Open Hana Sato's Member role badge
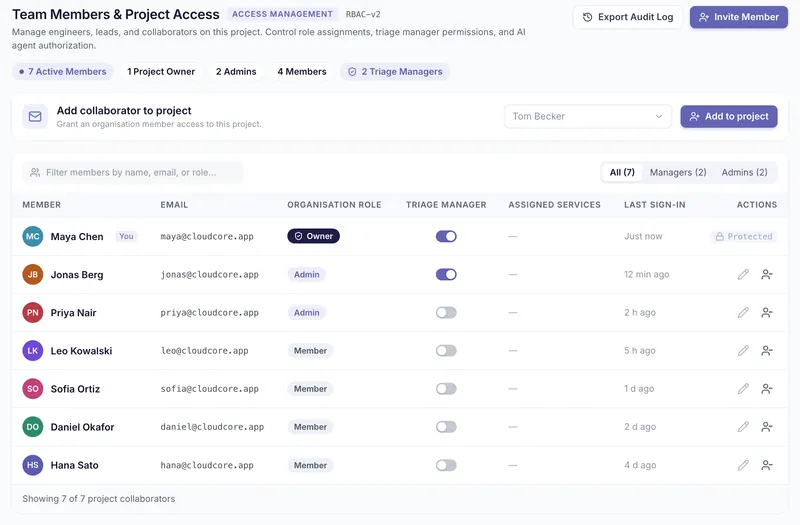The image size is (800, 525). 310,465
